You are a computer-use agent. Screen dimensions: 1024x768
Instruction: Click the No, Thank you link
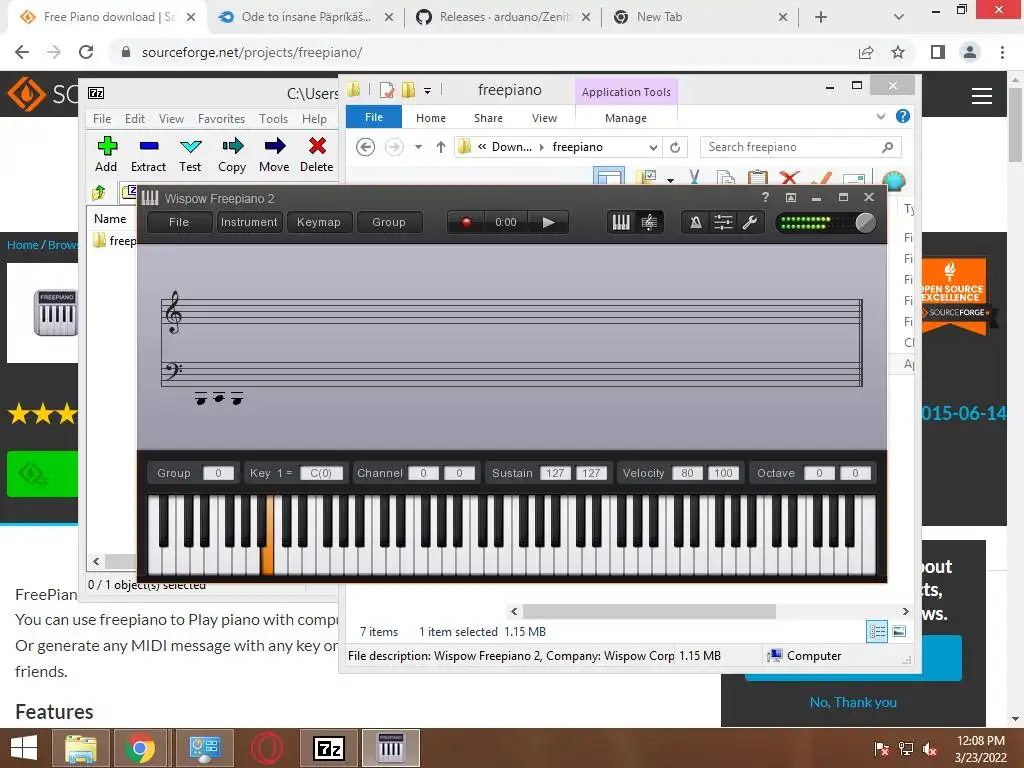point(853,702)
